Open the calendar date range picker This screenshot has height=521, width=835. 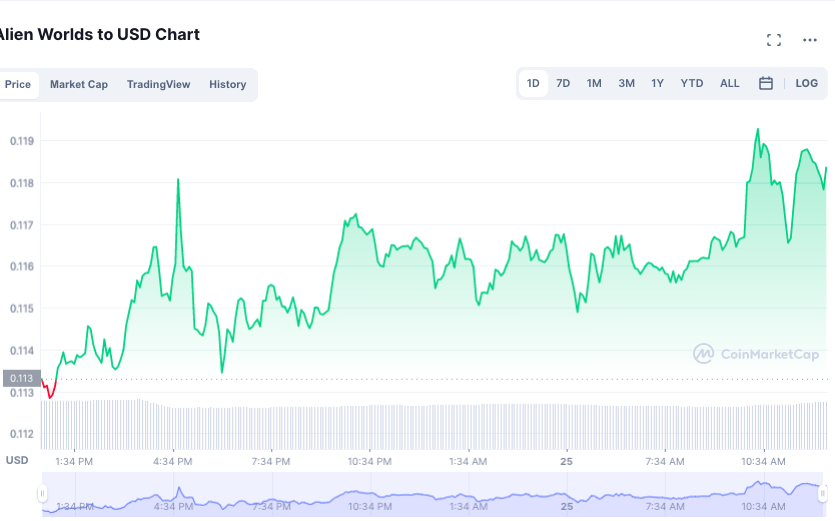(x=766, y=83)
